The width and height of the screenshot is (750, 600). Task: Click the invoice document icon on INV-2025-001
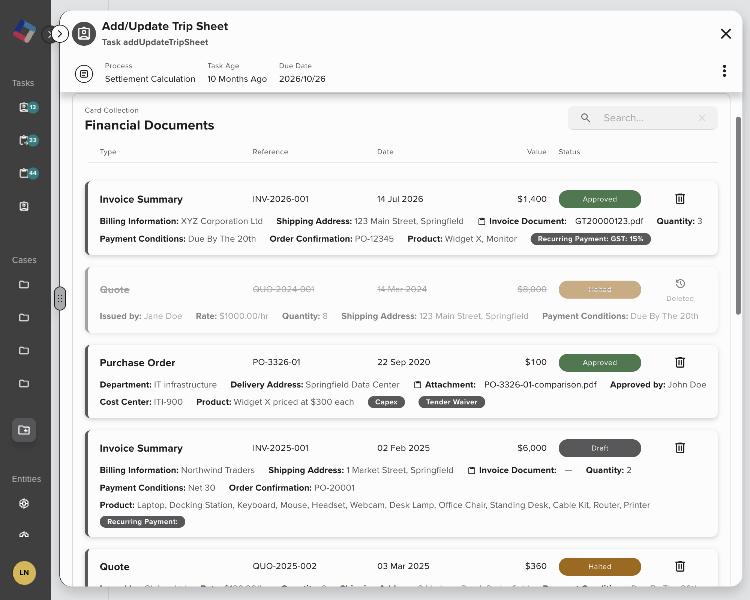point(471,471)
